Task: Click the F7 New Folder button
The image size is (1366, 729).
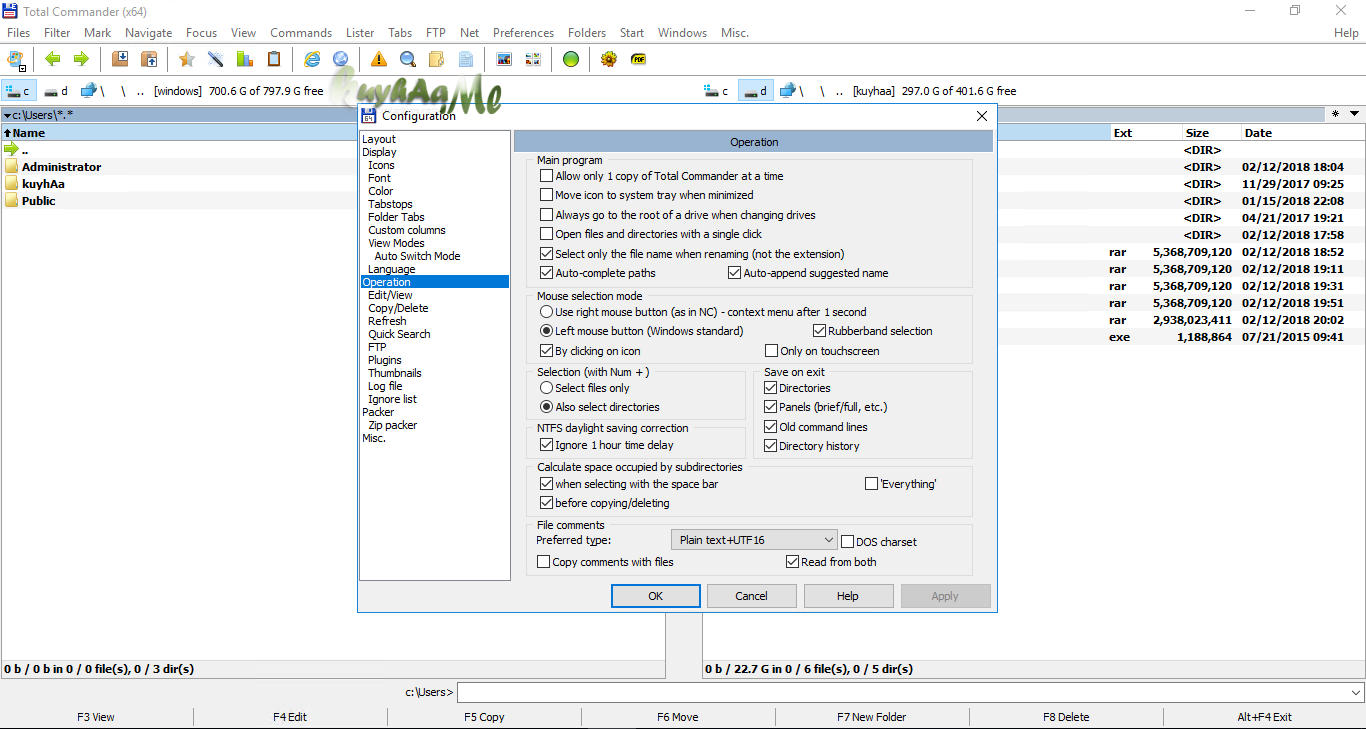Action: coord(872,717)
